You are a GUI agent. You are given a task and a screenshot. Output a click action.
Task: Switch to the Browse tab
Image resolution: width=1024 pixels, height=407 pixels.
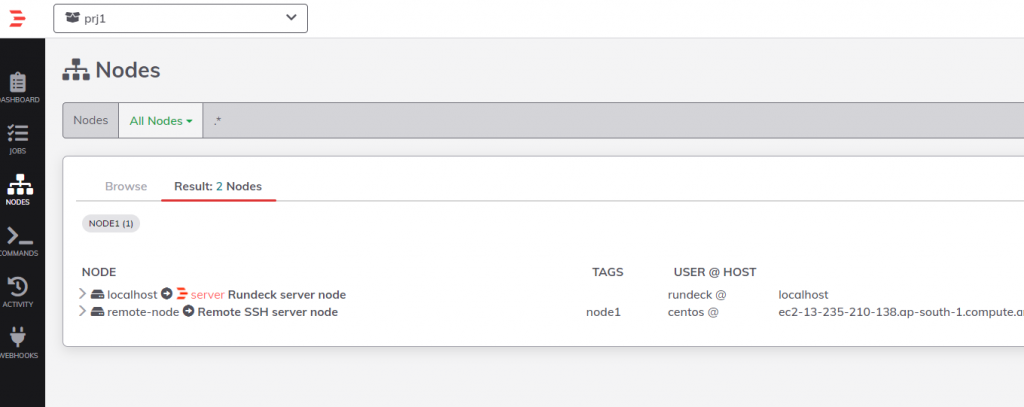tap(126, 186)
